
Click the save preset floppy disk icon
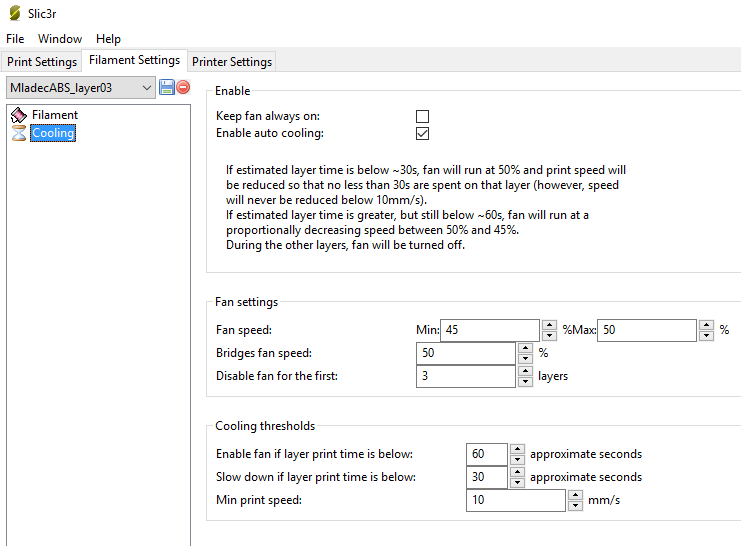pyautogui.click(x=166, y=88)
